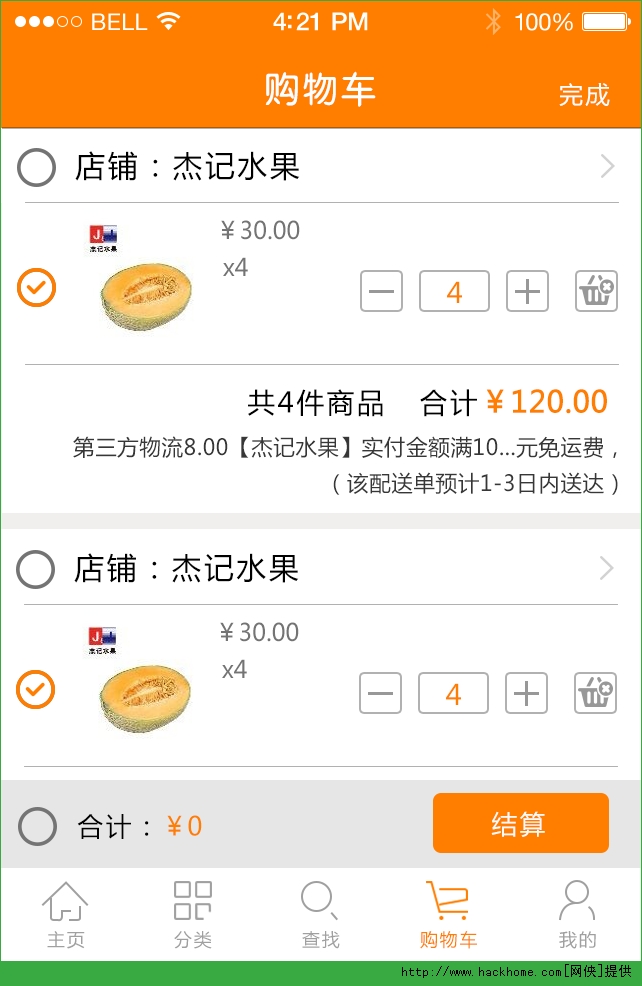Open second 杰记水果 store via arrow

(606, 569)
